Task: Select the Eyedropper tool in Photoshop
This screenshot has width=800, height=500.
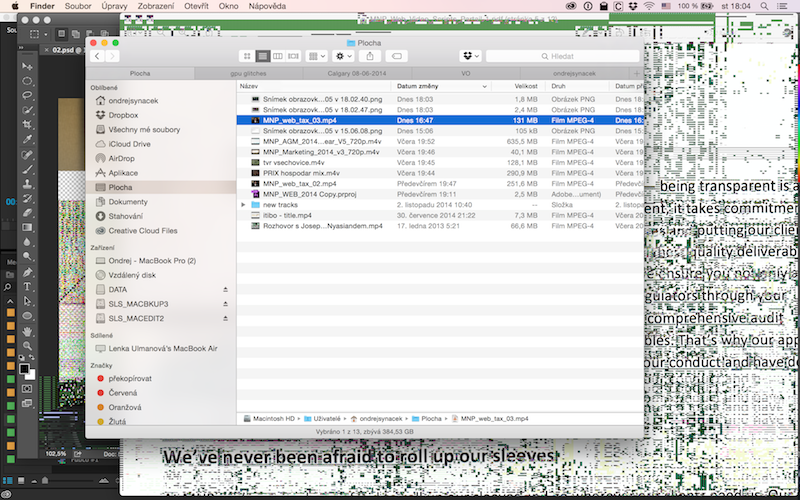Action: point(27,140)
